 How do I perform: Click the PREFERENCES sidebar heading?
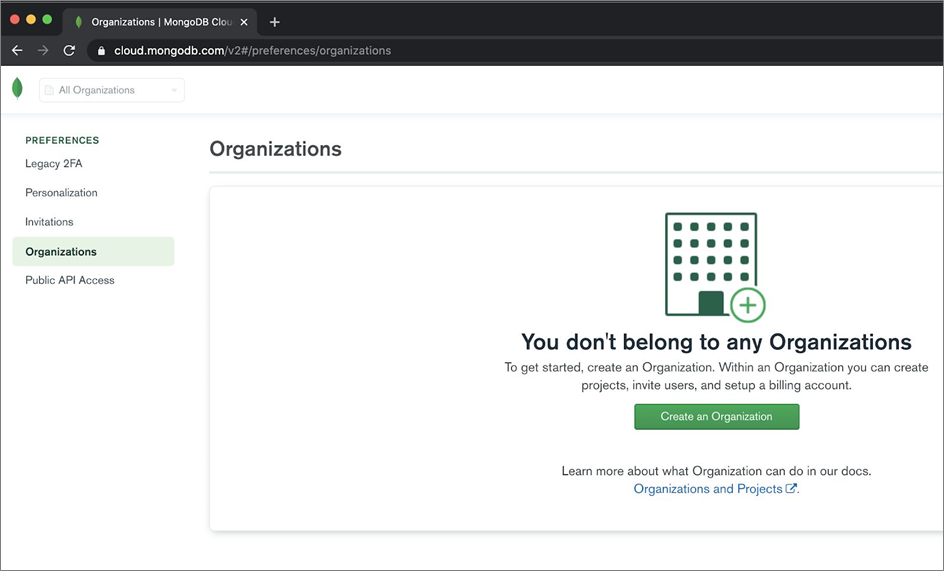(x=62, y=140)
